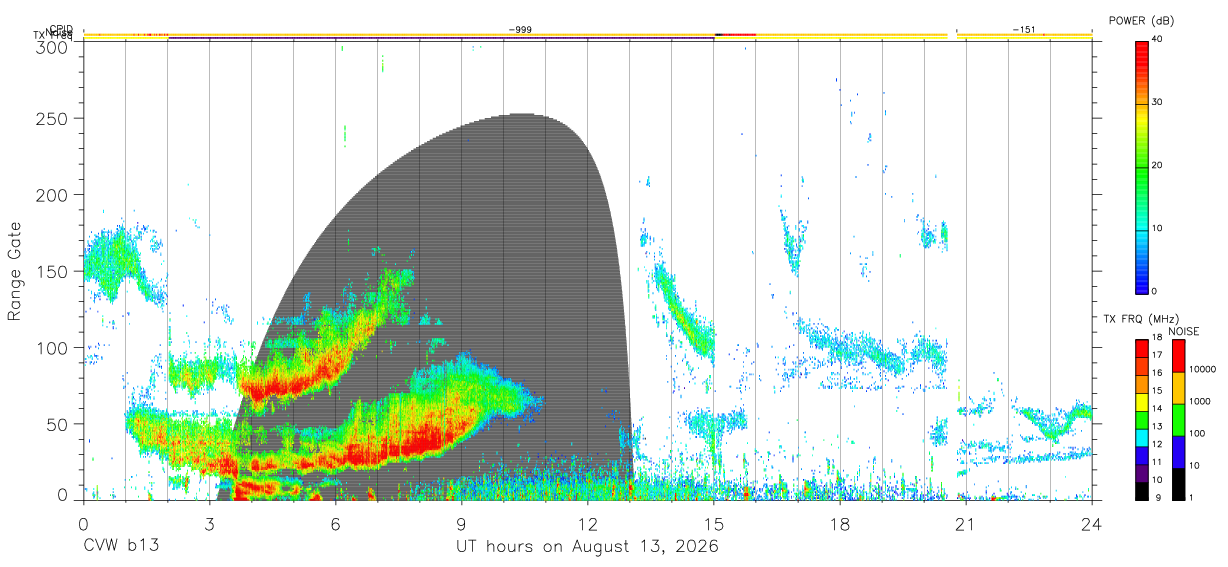Image resolution: width=1228 pixels, height=567 pixels.
Task: Click the yellow 14-15 MHz TX FRQ swatch
Action: 1141,403
